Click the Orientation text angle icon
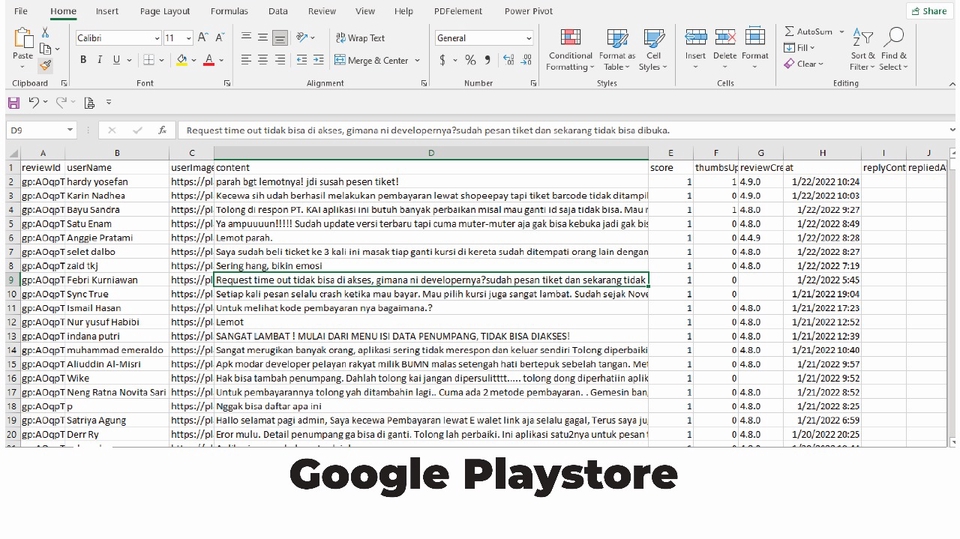Viewport: 960px width, 539px height. click(x=302, y=38)
